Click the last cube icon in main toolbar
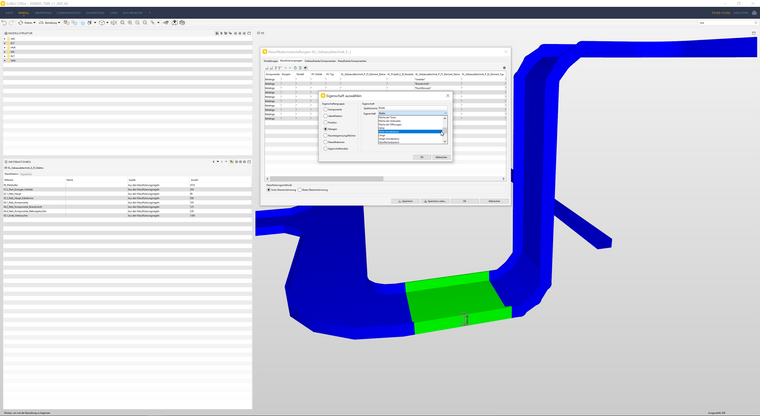The width and height of the screenshot is (760, 416). [x=182, y=23]
